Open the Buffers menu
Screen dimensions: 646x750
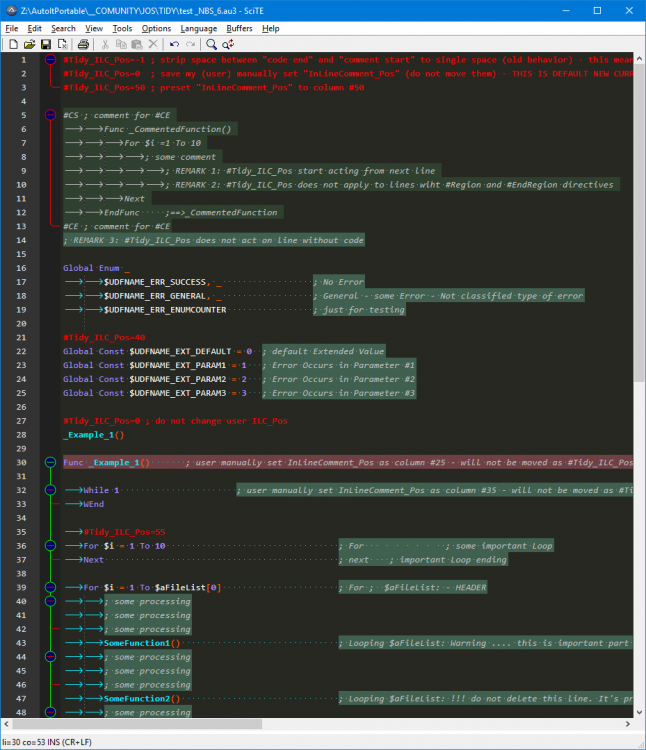(239, 29)
